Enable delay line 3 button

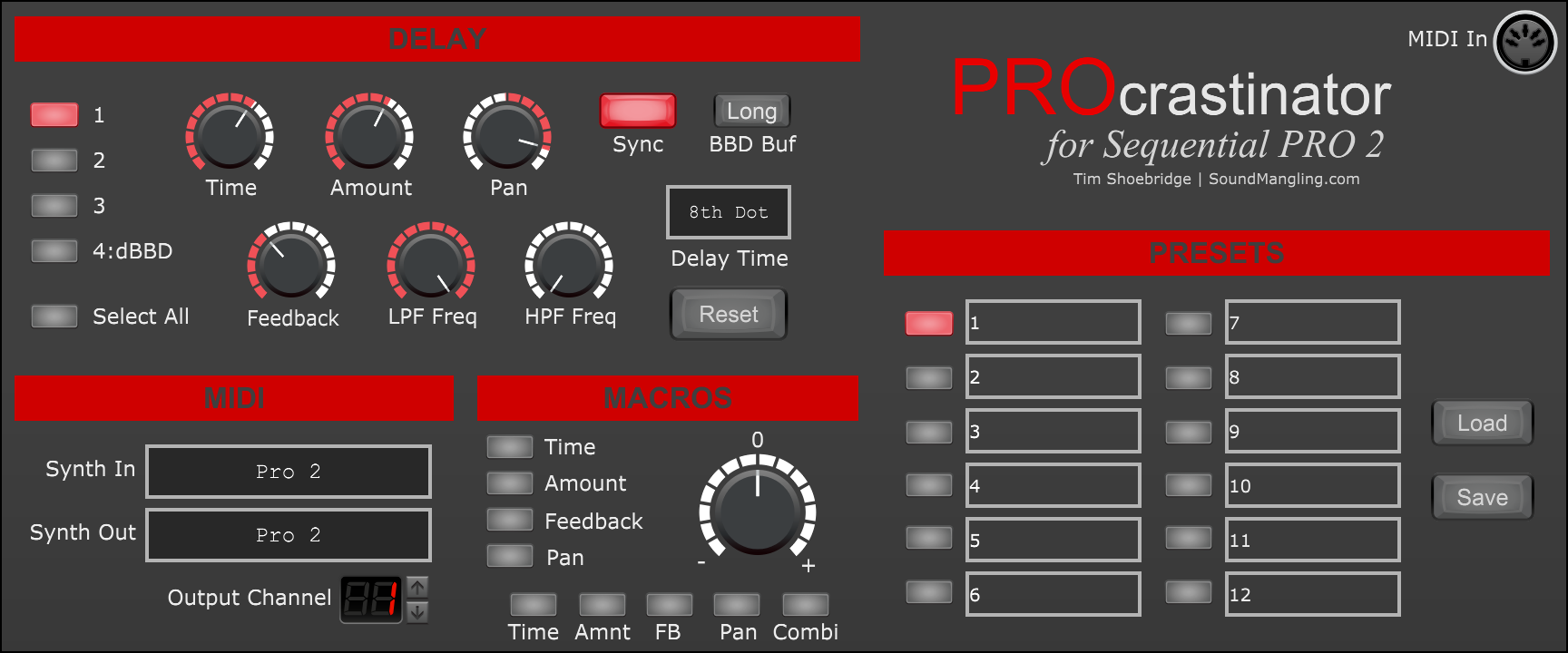click(x=54, y=205)
